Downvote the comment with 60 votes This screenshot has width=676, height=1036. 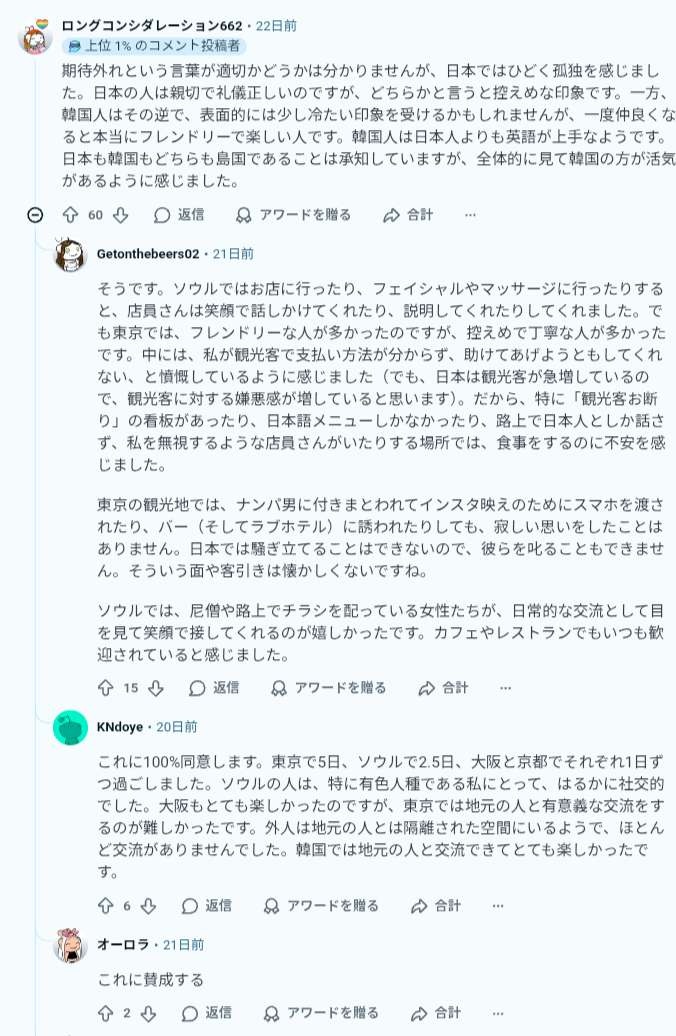click(120, 215)
